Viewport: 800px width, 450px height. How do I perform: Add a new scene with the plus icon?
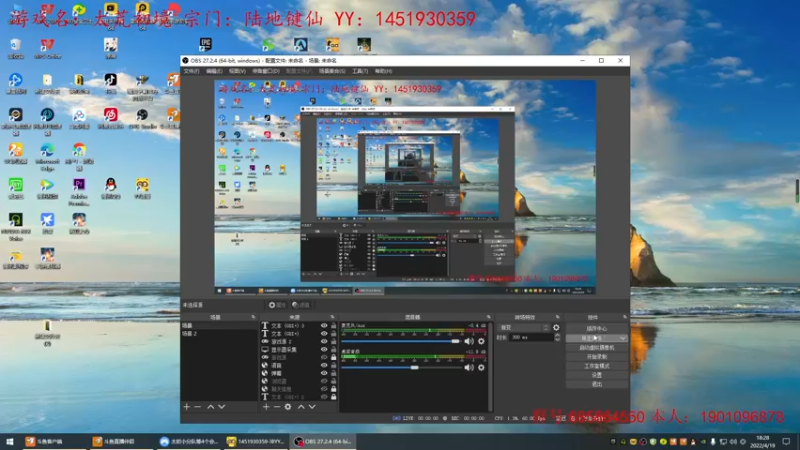point(187,407)
